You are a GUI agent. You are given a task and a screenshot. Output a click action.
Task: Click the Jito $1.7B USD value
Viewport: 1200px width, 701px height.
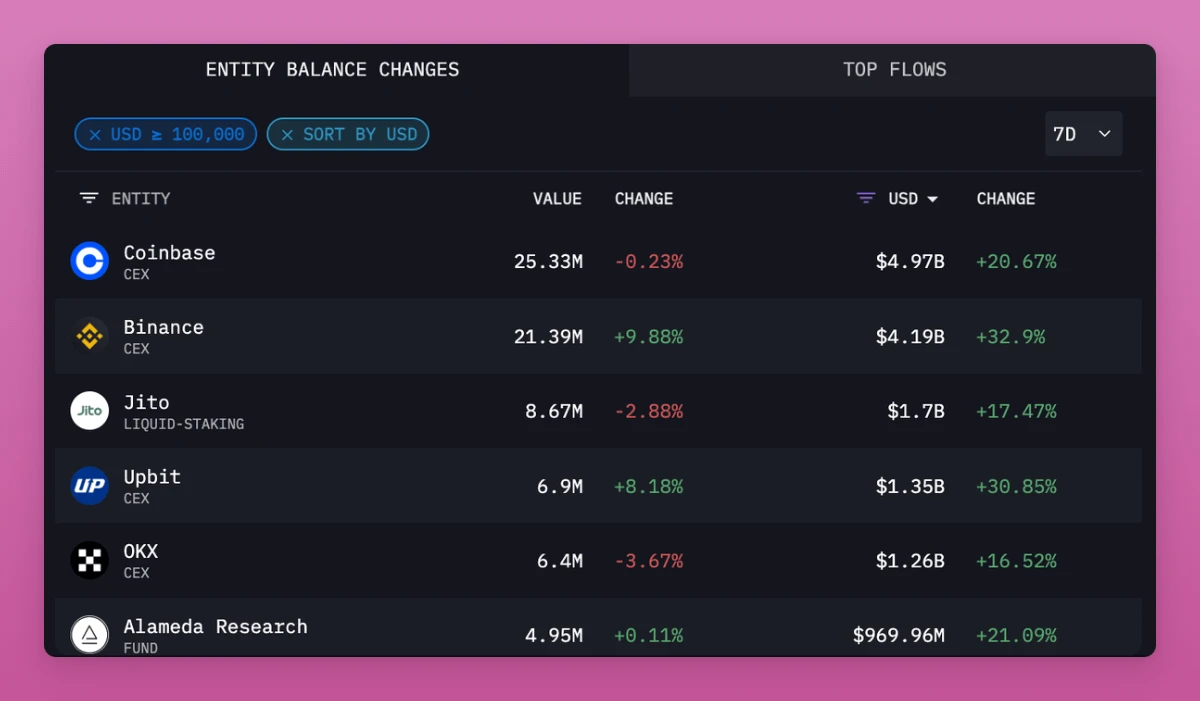(x=915, y=411)
